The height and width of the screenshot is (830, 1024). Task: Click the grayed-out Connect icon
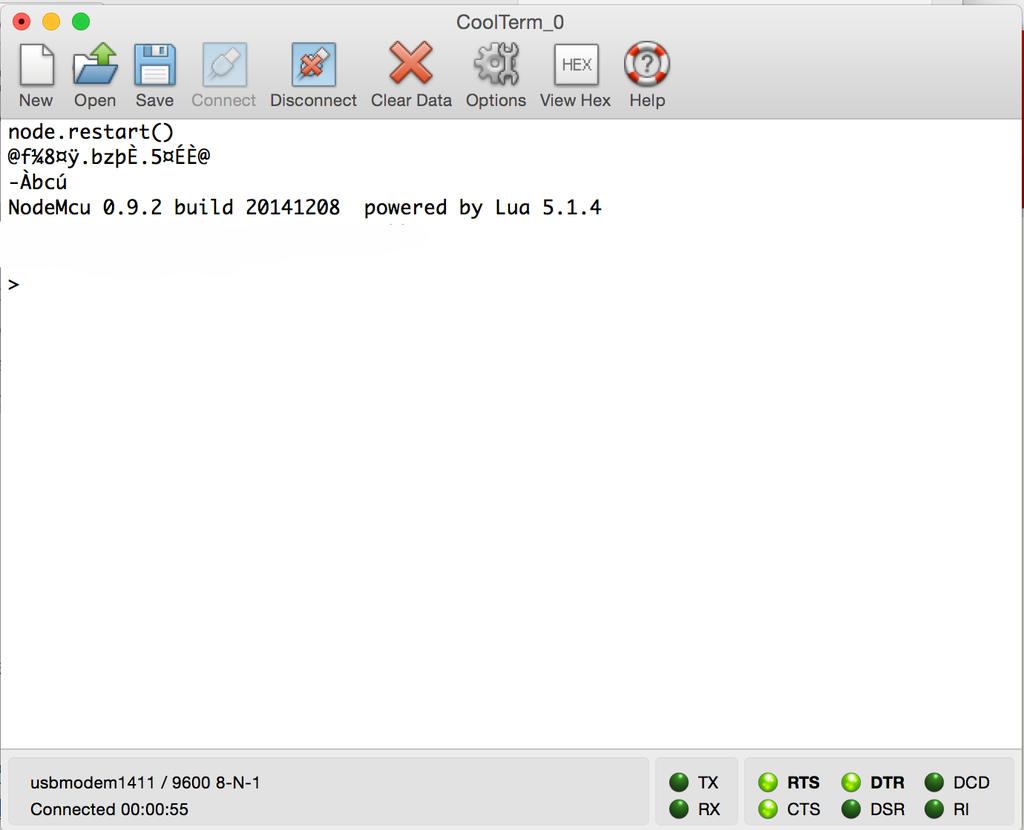tap(225, 65)
